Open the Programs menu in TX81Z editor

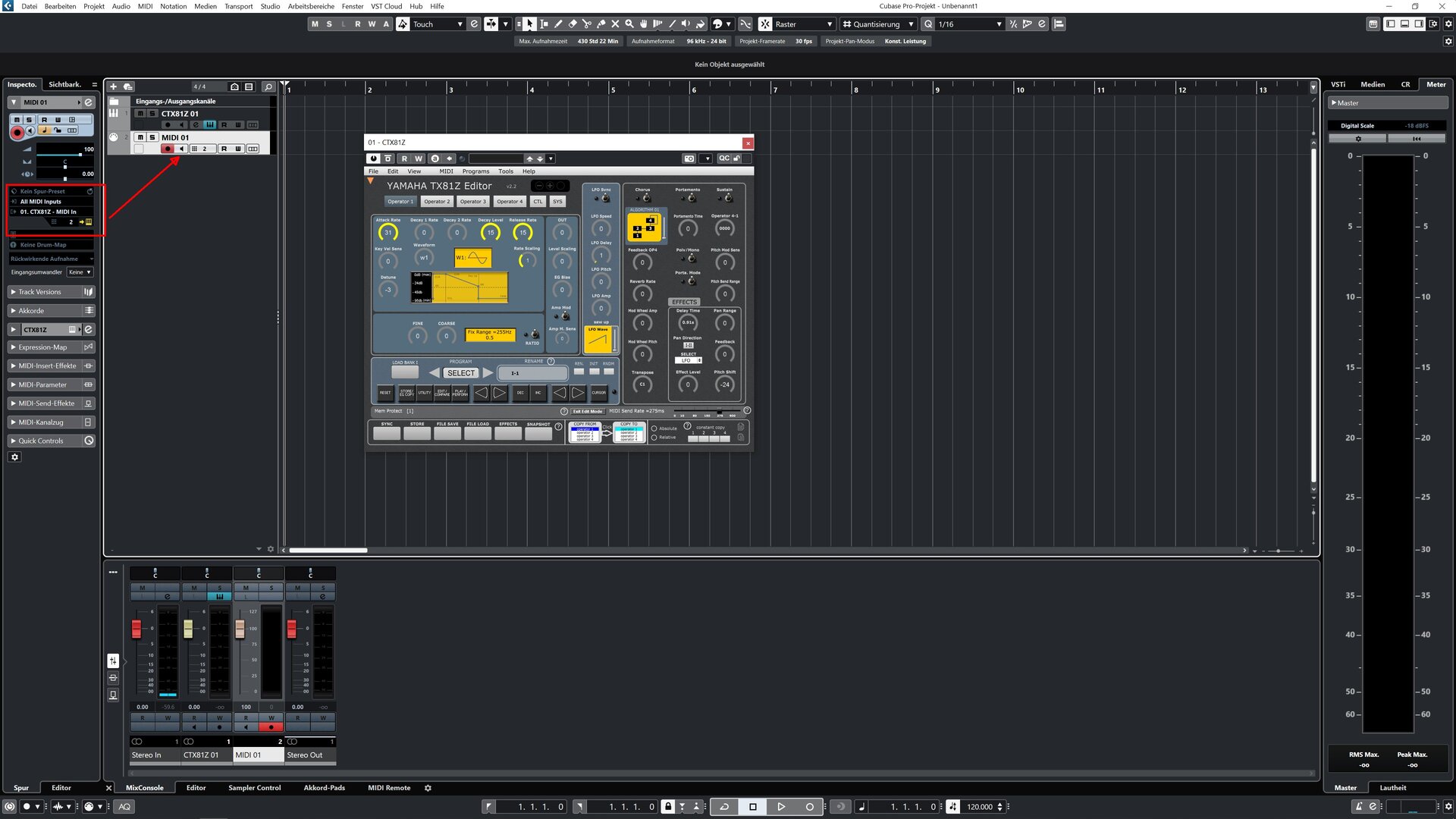(x=475, y=171)
